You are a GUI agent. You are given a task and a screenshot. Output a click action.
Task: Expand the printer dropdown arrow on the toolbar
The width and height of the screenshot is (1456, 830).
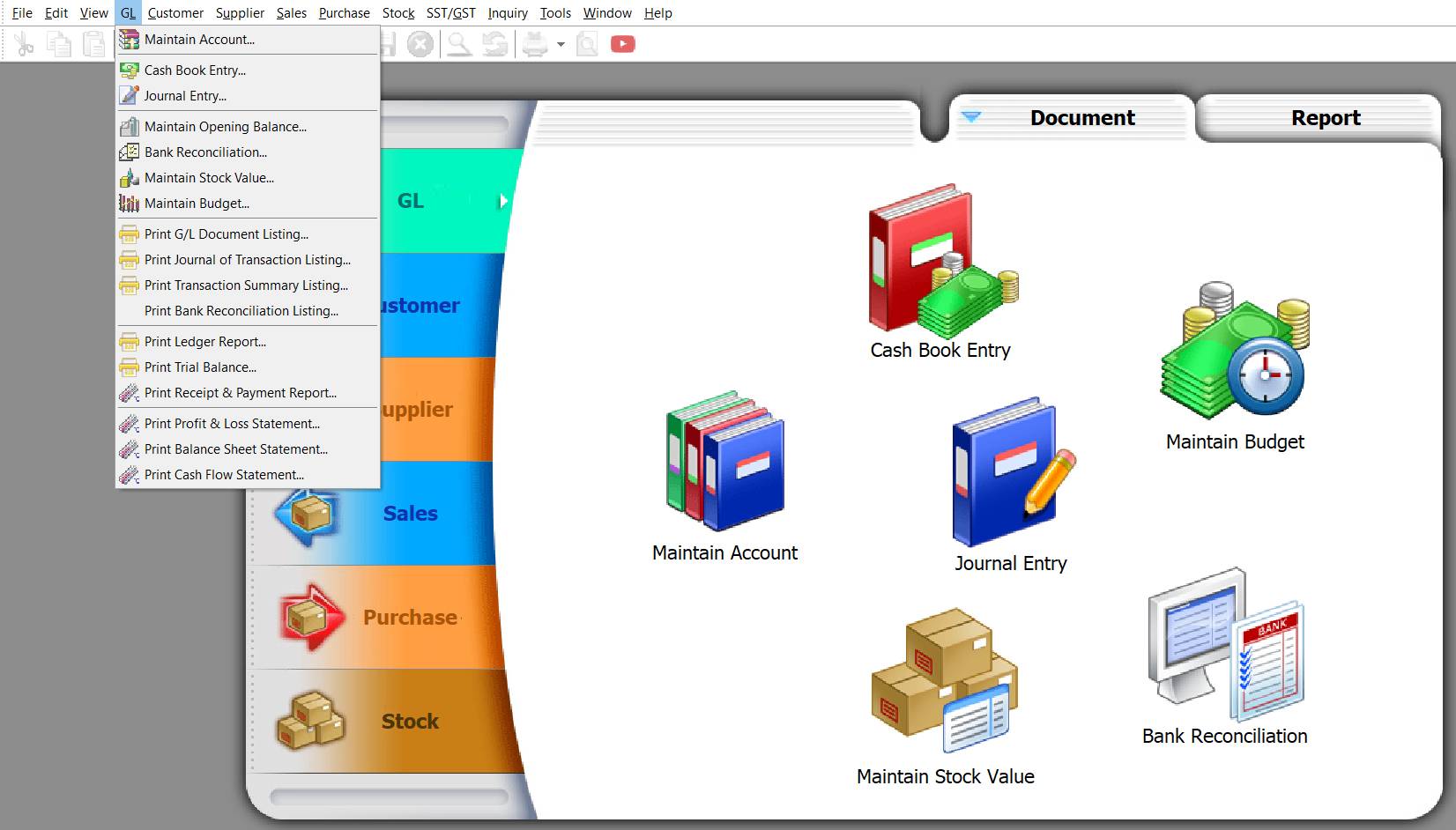pos(561,43)
